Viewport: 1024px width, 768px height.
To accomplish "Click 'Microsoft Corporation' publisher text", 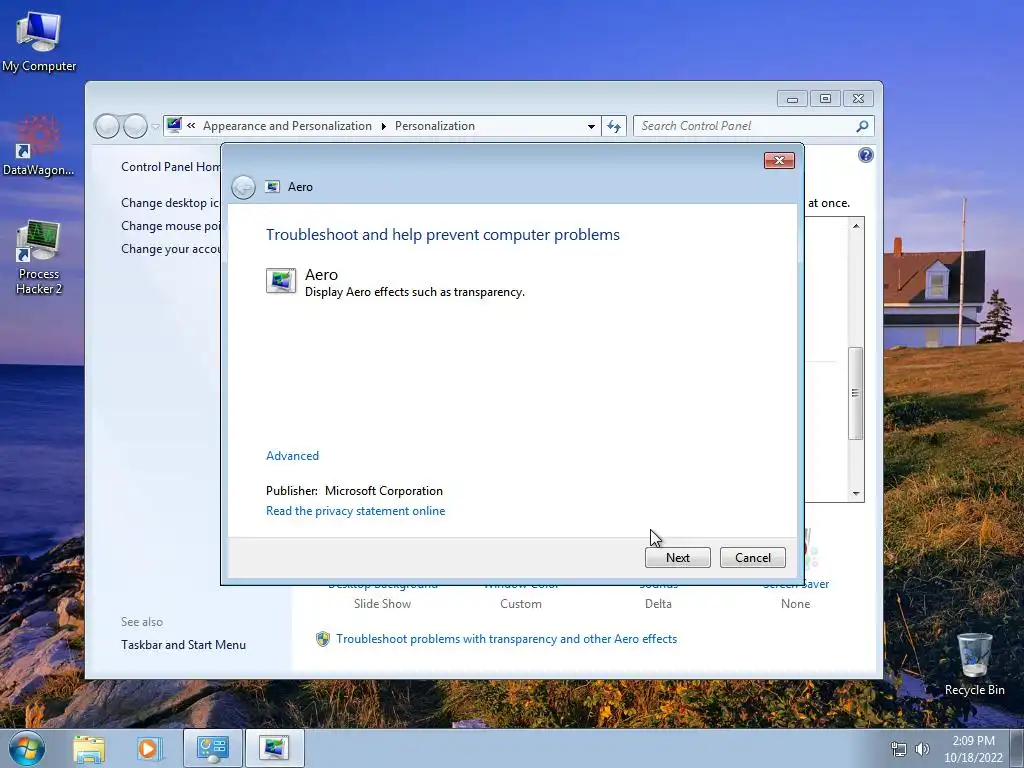I will [384, 490].
